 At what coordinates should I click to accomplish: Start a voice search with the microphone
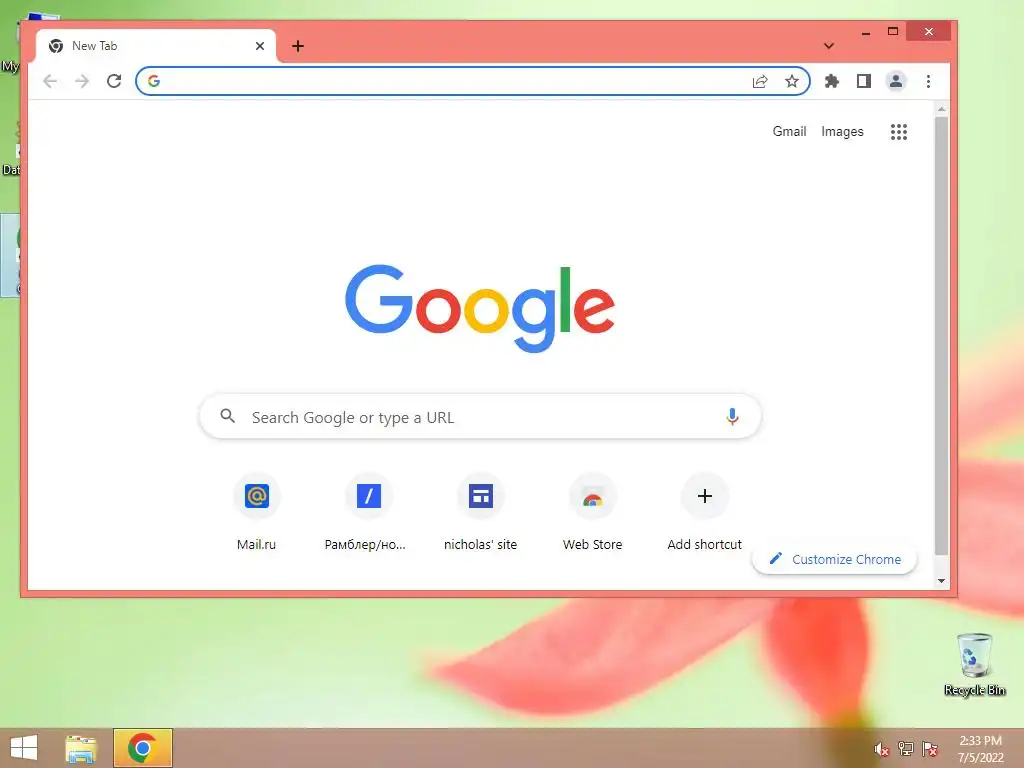pyautogui.click(x=732, y=417)
